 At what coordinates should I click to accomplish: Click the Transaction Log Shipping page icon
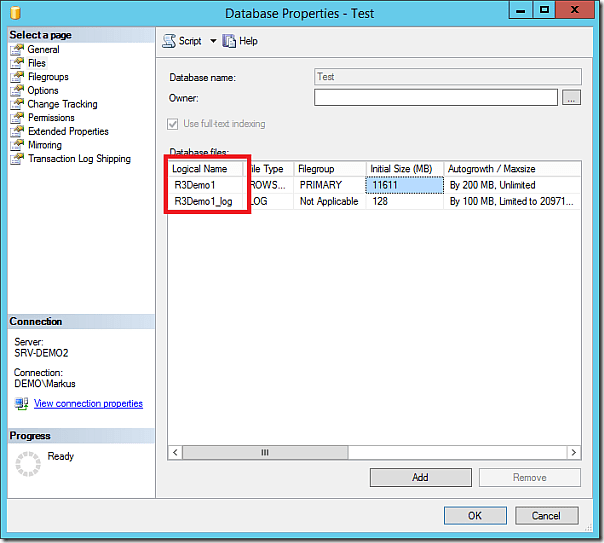click(x=17, y=159)
